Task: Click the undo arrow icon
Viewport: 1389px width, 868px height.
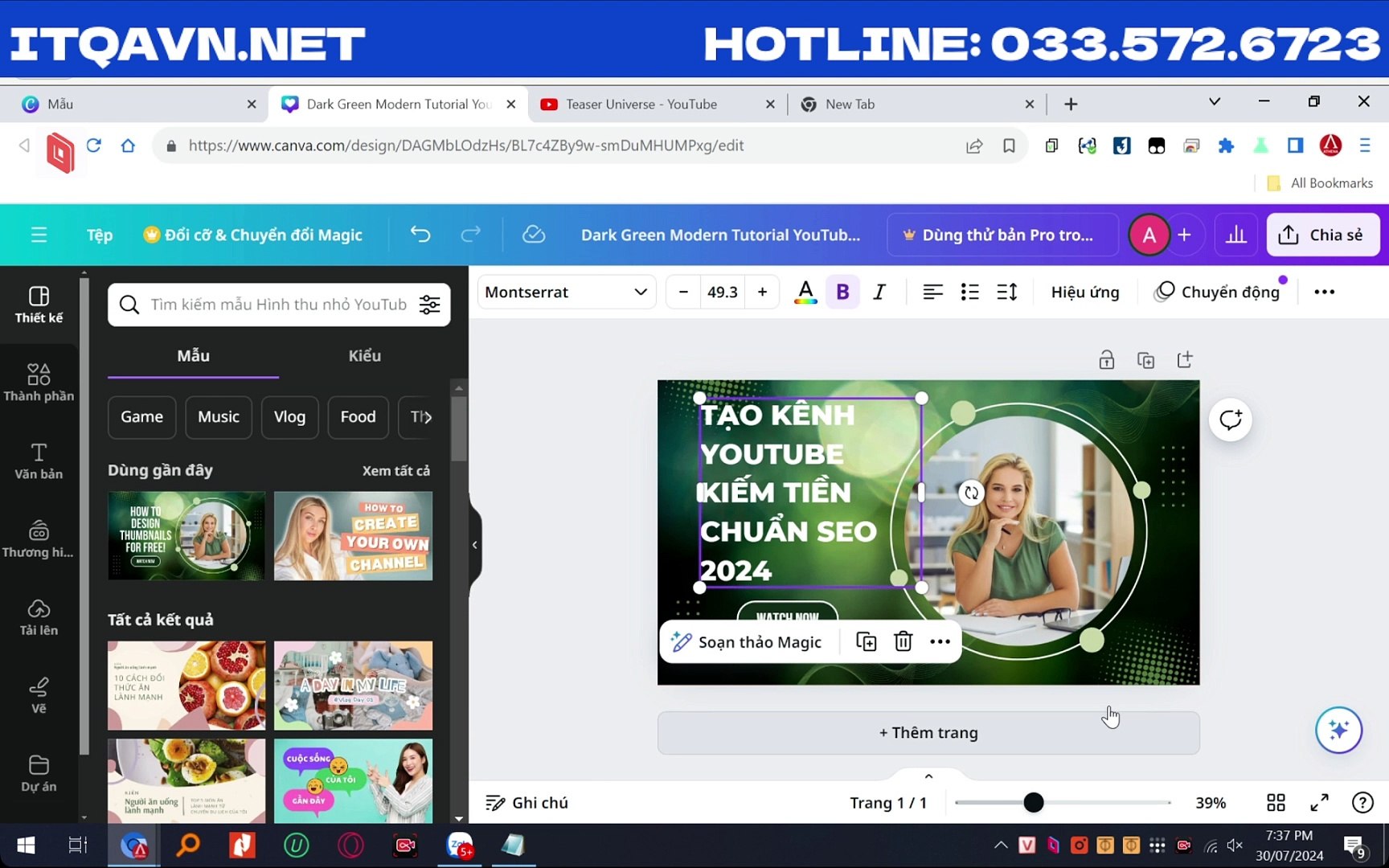Action: click(x=420, y=234)
